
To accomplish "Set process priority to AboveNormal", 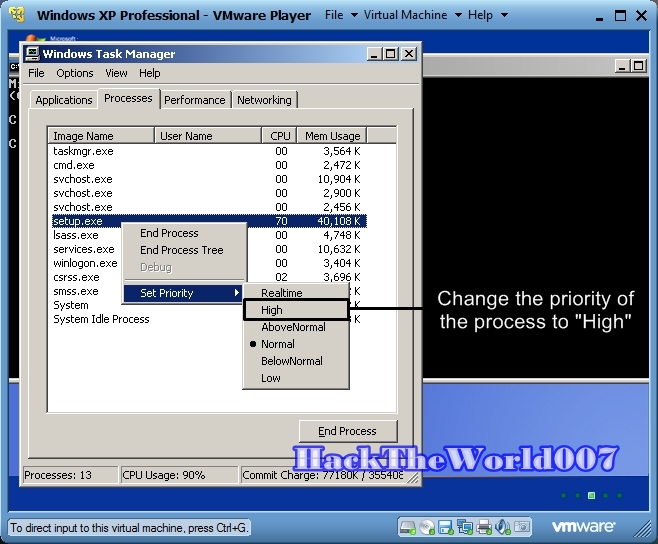I will pyautogui.click(x=296, y=327).
